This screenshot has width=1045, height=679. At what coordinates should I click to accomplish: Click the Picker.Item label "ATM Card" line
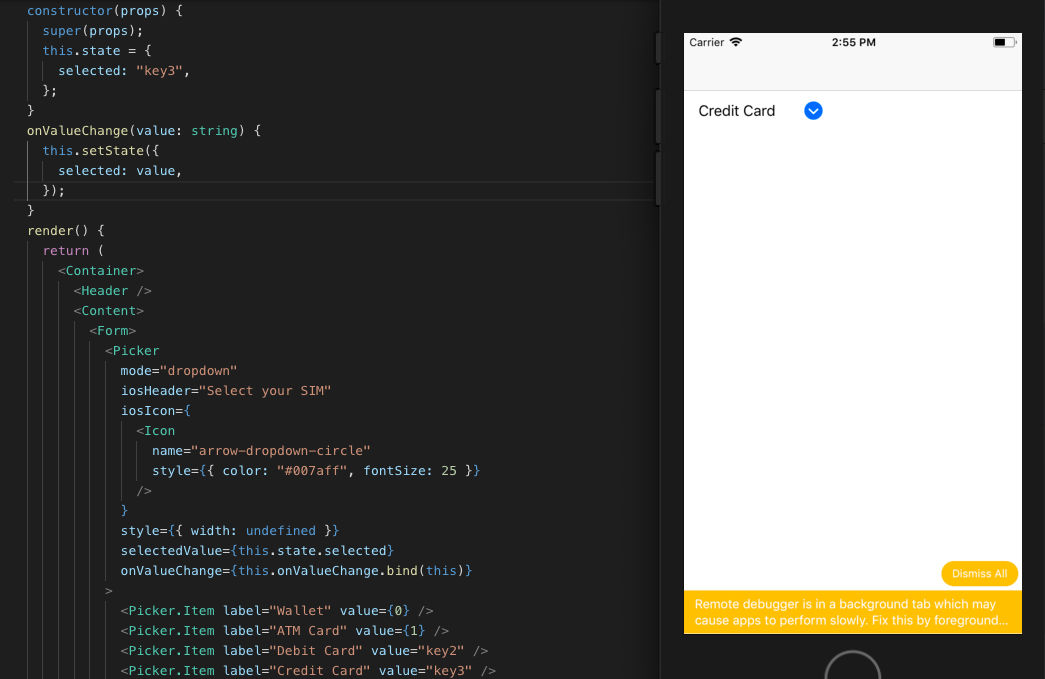click(285, 630)
